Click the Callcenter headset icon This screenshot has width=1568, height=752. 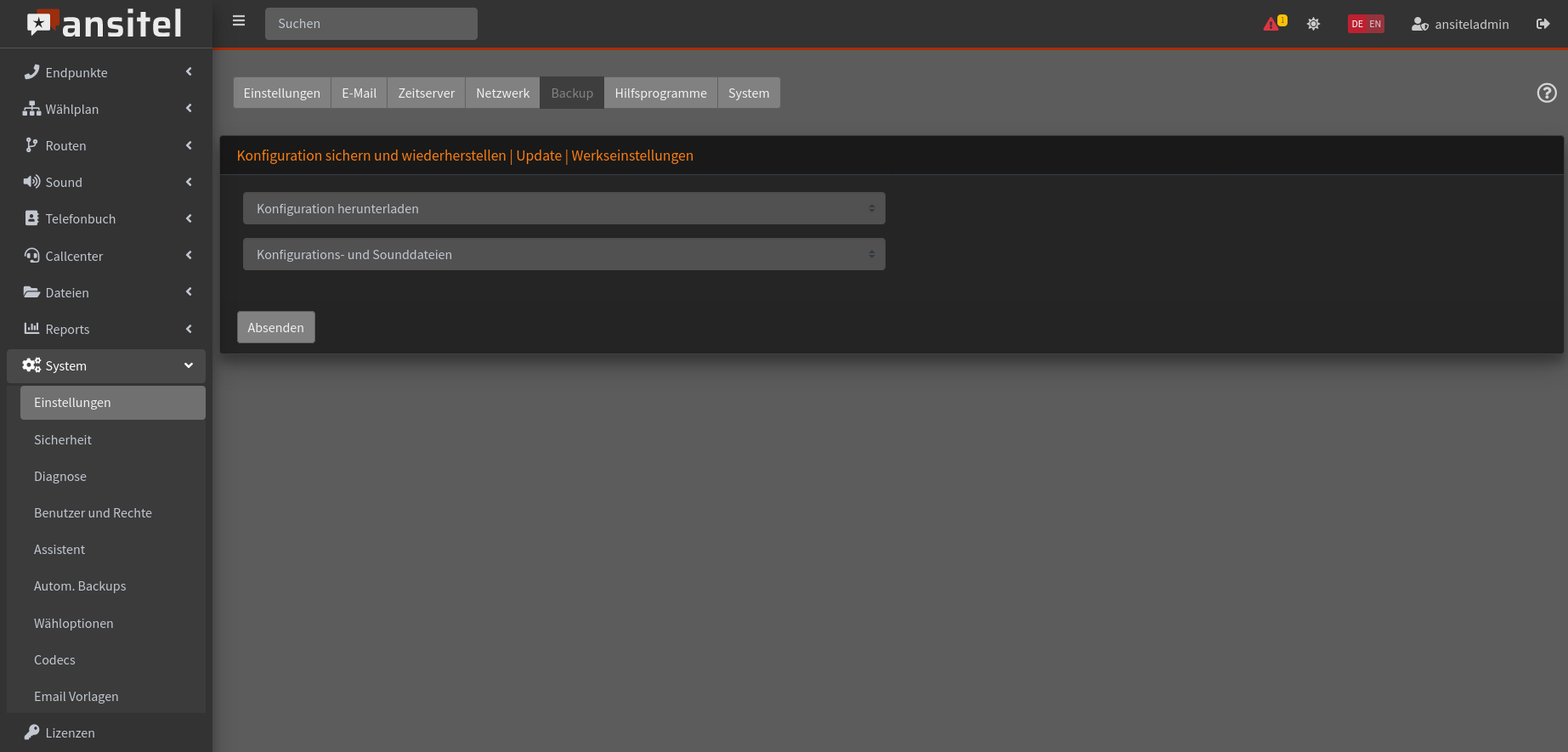(x=31, y=256)
